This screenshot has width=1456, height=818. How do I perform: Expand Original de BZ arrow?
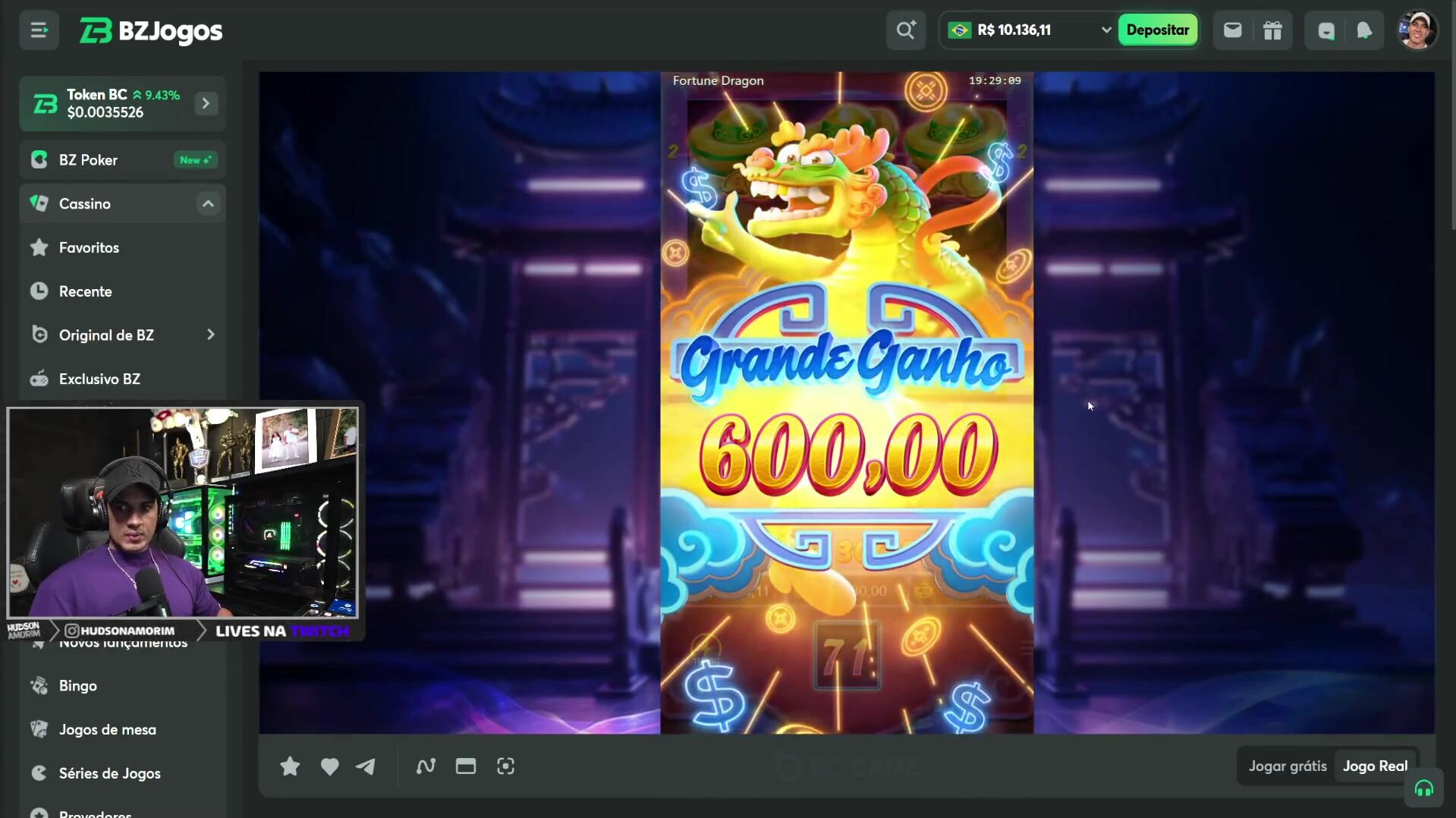(x=210, y=335)
